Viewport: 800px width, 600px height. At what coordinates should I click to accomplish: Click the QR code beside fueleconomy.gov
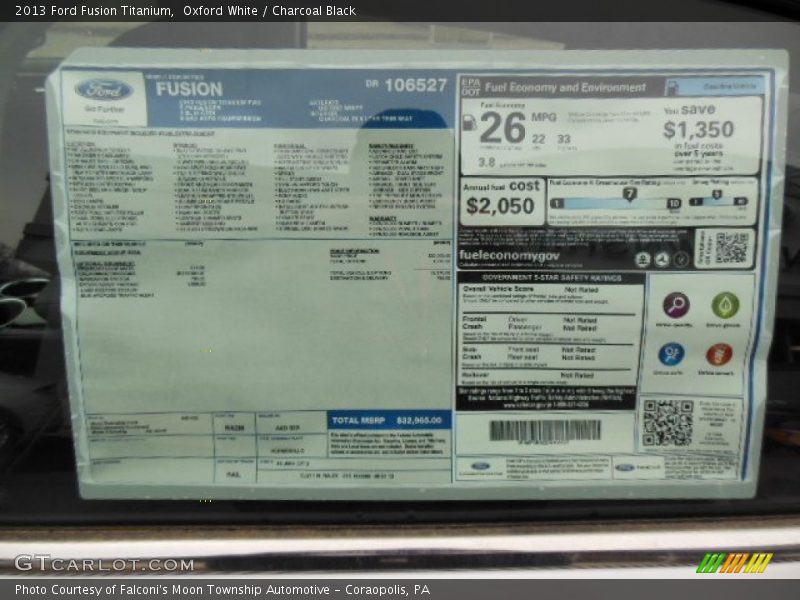coord(732,248)
